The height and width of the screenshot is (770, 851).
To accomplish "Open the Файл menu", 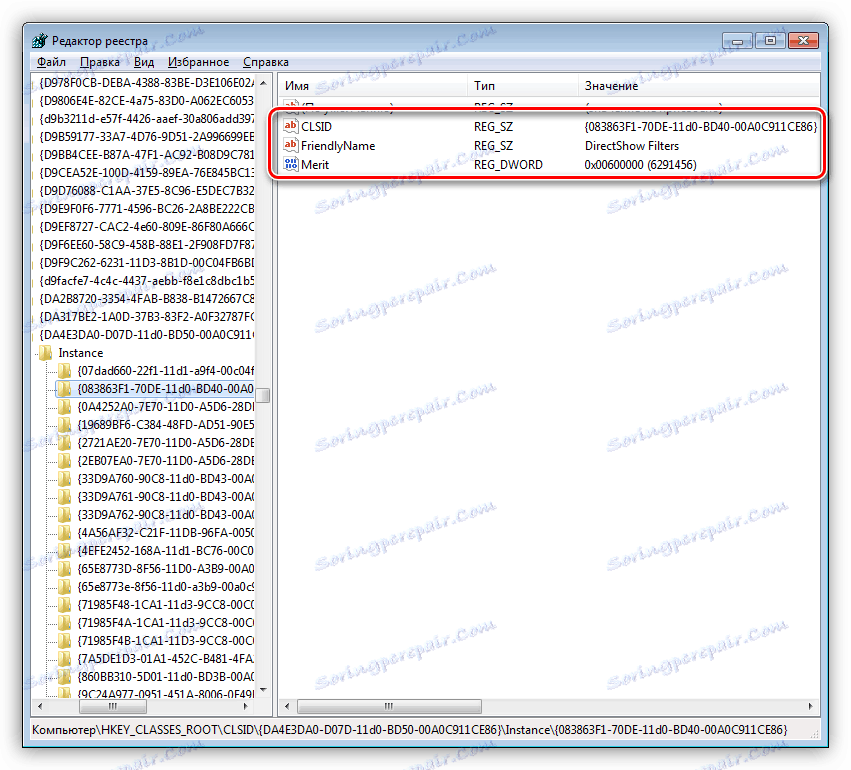I will 51,62.
